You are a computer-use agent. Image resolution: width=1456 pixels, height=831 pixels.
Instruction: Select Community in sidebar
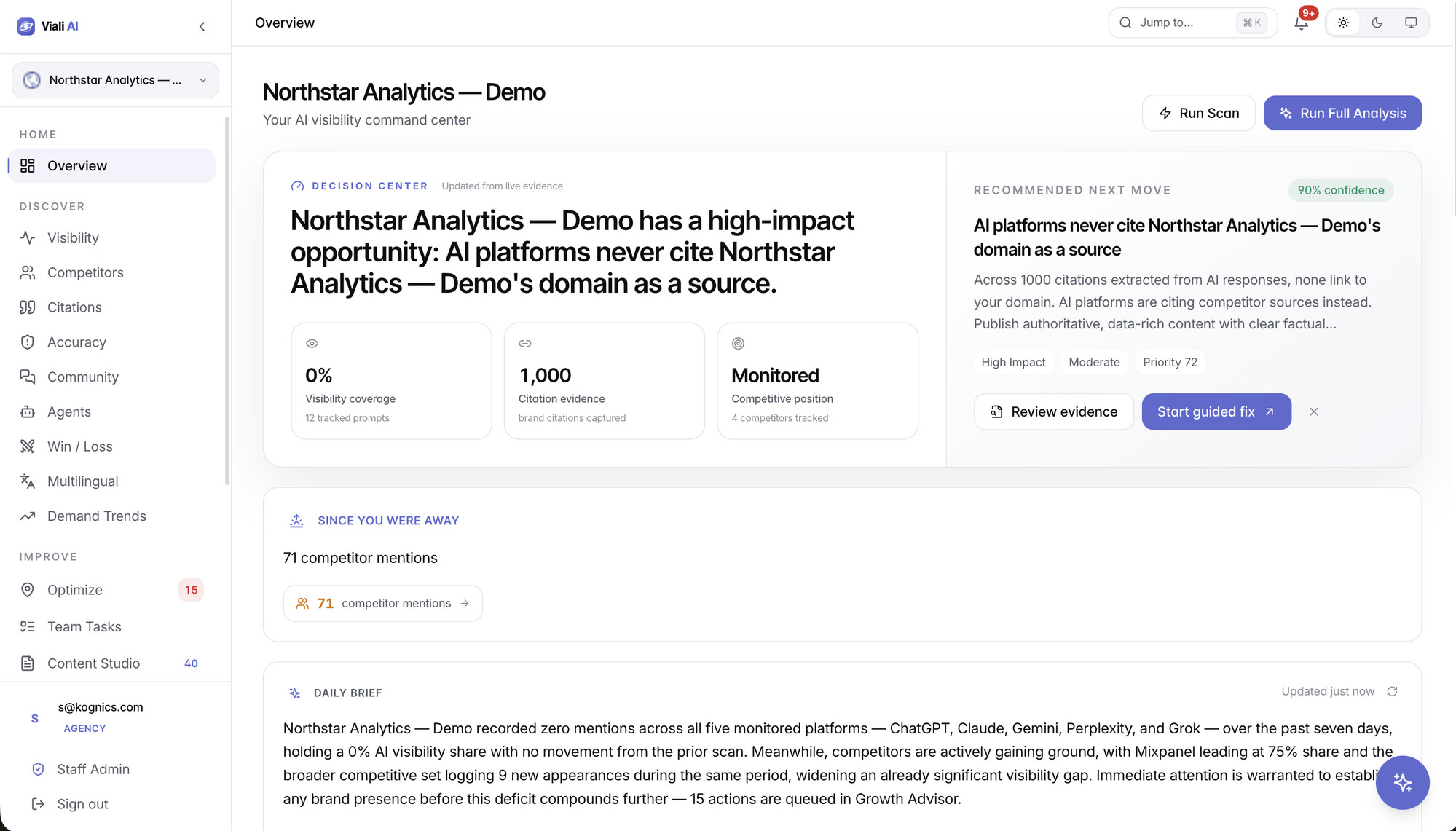[112, 377]
